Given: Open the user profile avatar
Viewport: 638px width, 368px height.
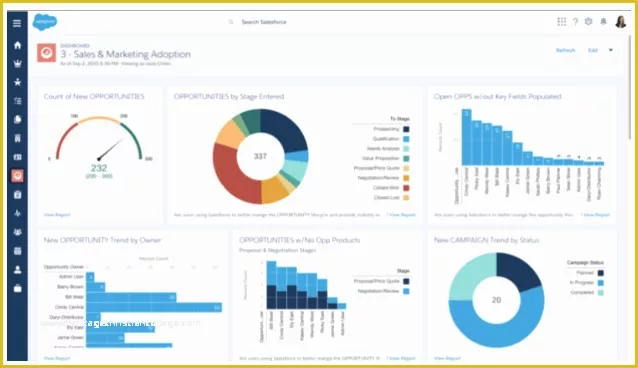Looking at the screenshot, I should (621, 22).
